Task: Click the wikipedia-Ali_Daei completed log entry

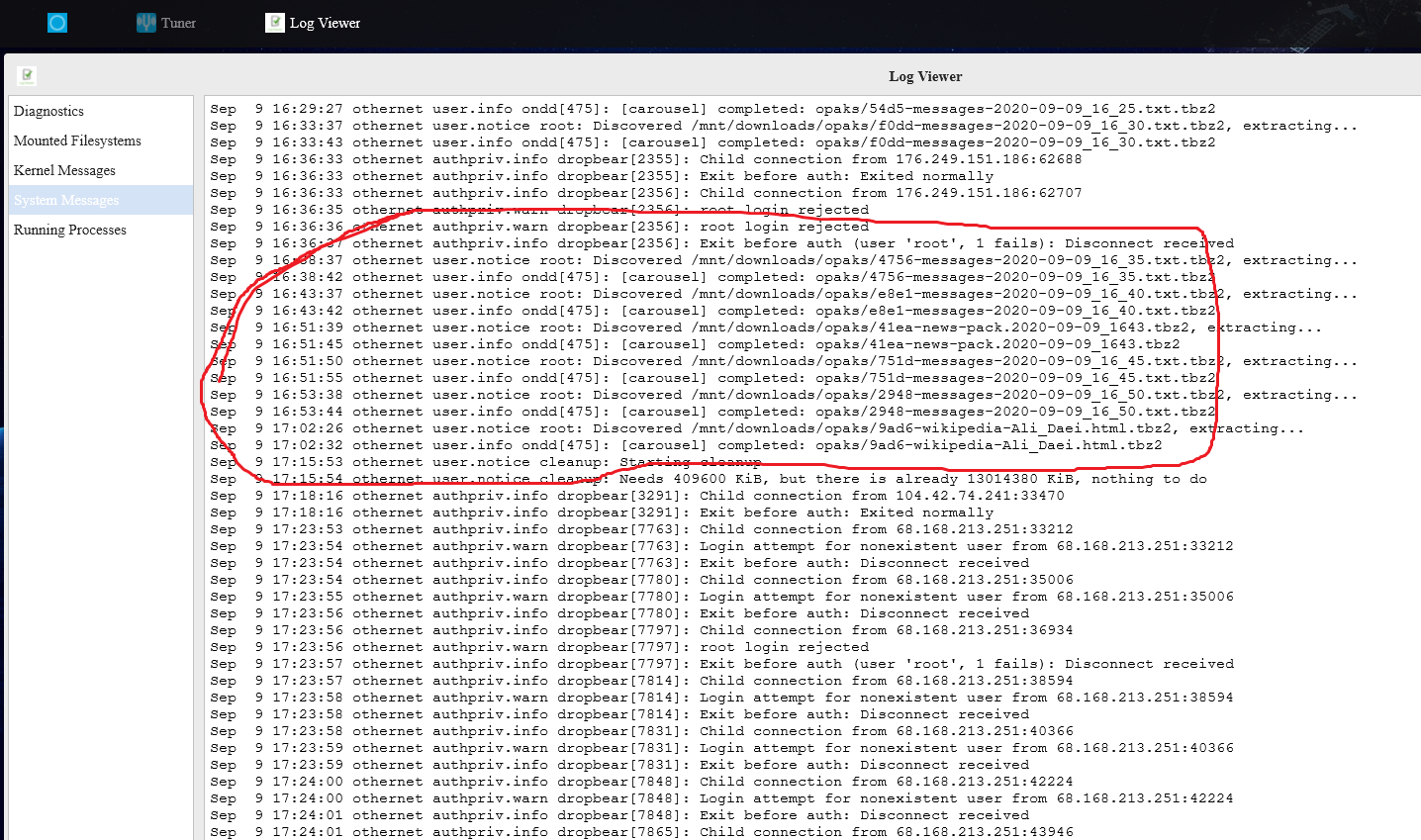Action: tap(686, 445)
